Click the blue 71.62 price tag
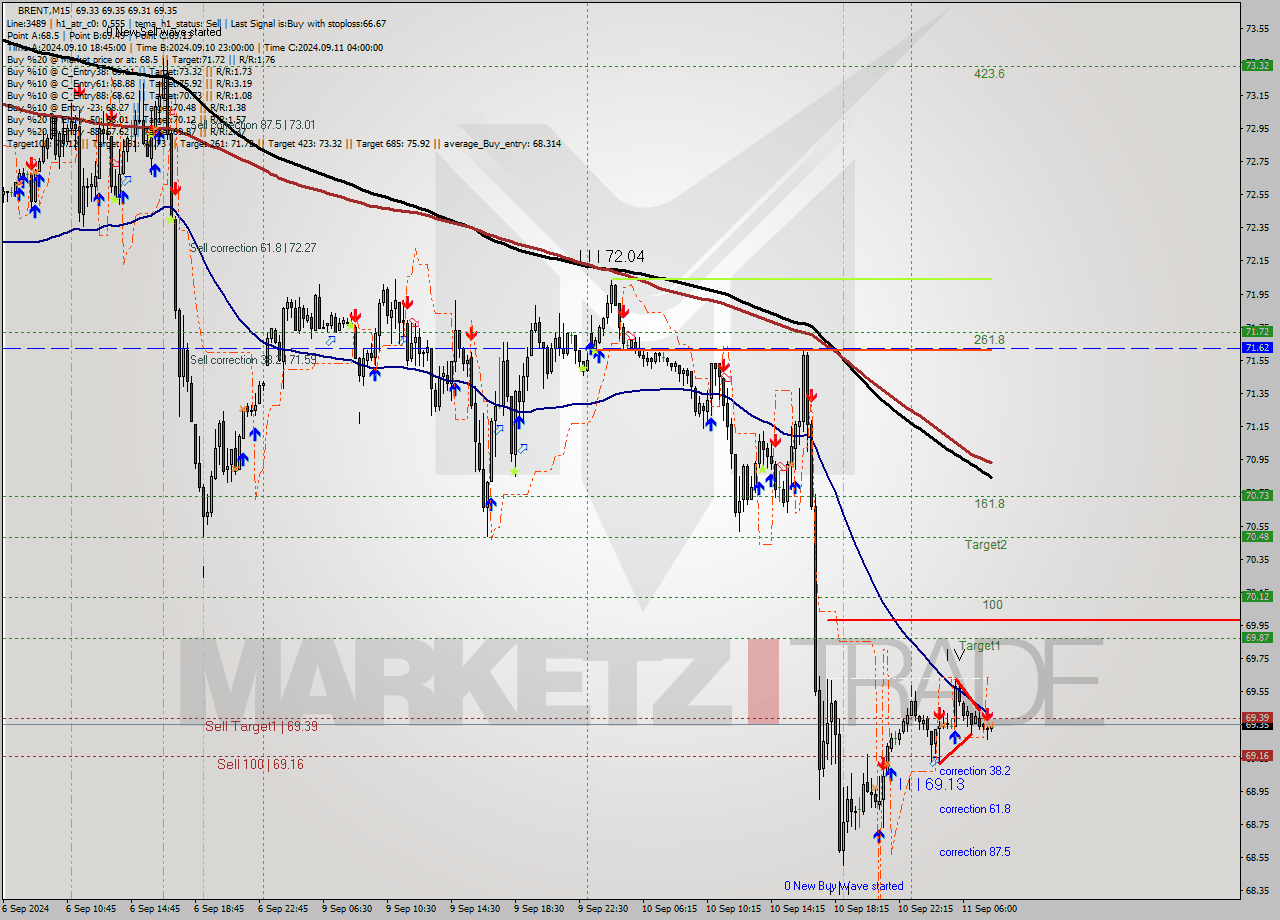The height and width of the screenshot is (920, 1280). 1256,347
